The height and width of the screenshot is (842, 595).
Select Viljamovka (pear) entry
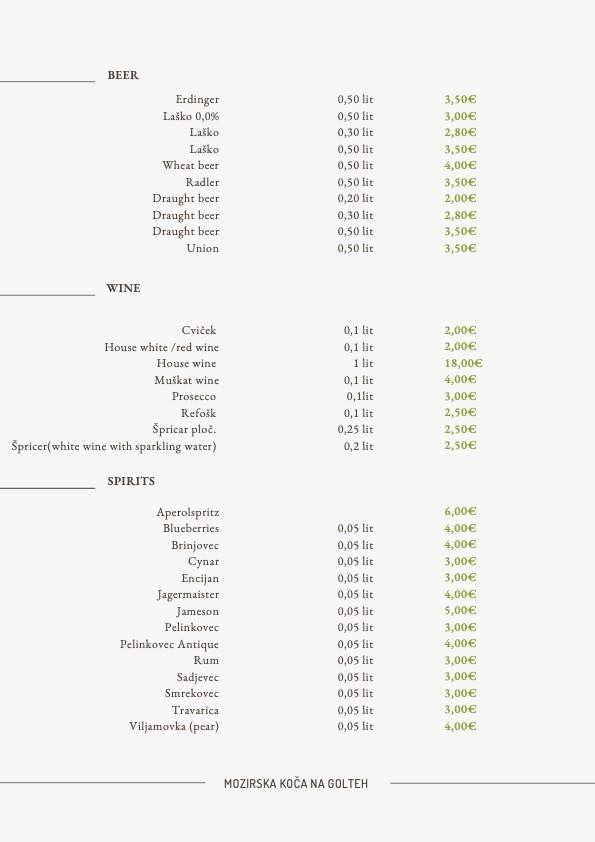point(174,727)
